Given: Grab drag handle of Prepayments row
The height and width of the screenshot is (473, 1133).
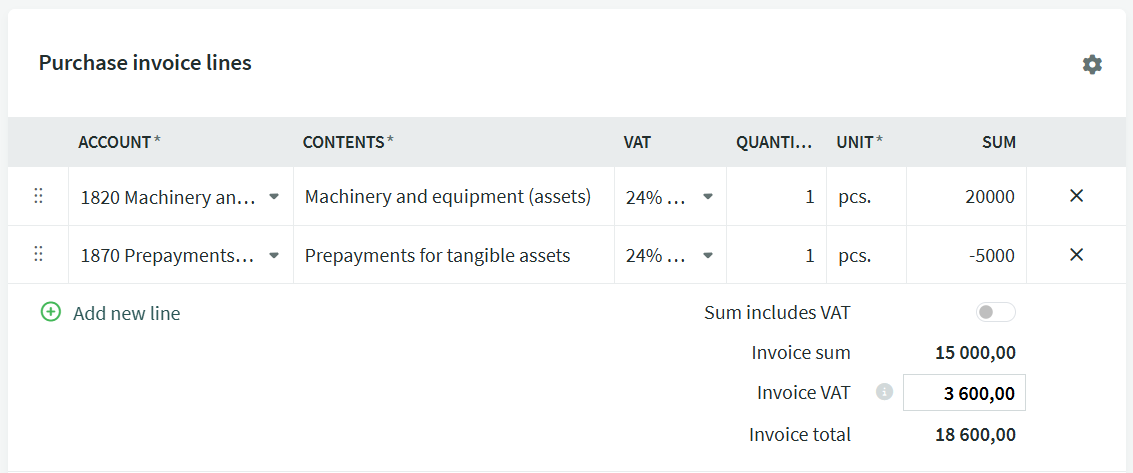Looking at the screenshot, I should [39, 255].
